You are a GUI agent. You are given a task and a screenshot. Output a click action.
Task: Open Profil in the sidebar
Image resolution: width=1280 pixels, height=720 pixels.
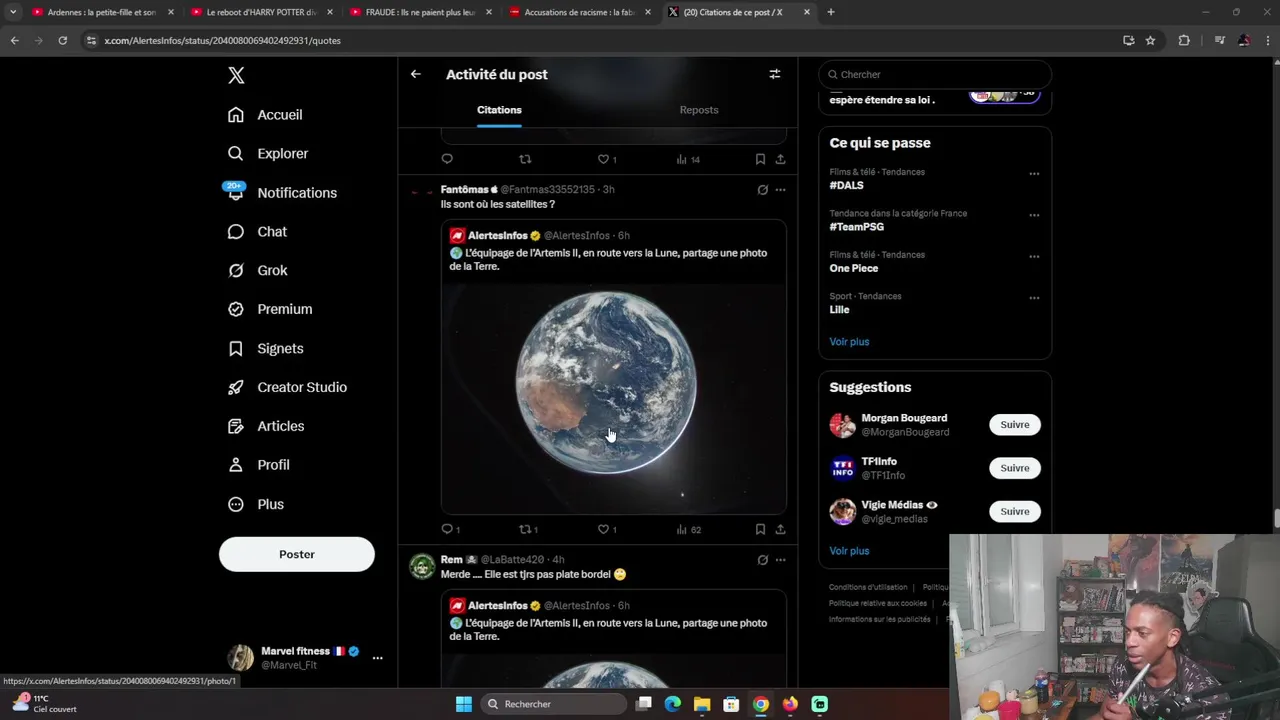258,466
